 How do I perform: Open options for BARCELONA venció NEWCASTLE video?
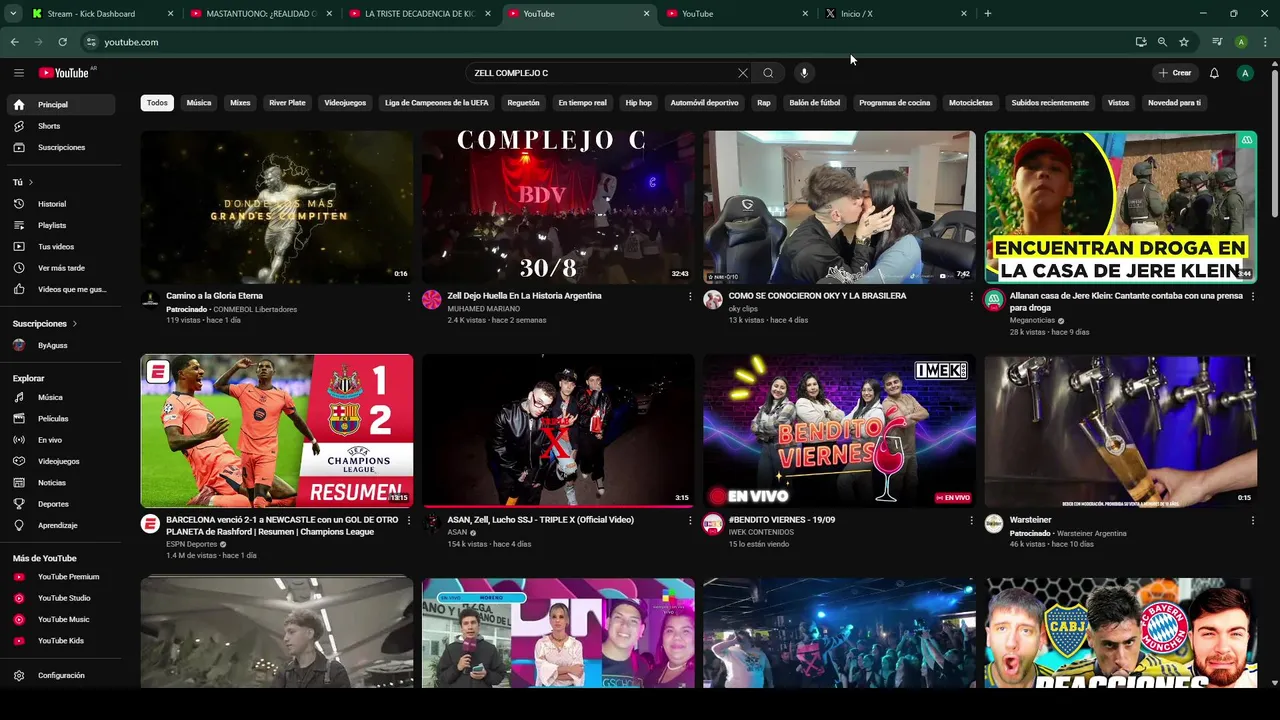coord(408,521)
